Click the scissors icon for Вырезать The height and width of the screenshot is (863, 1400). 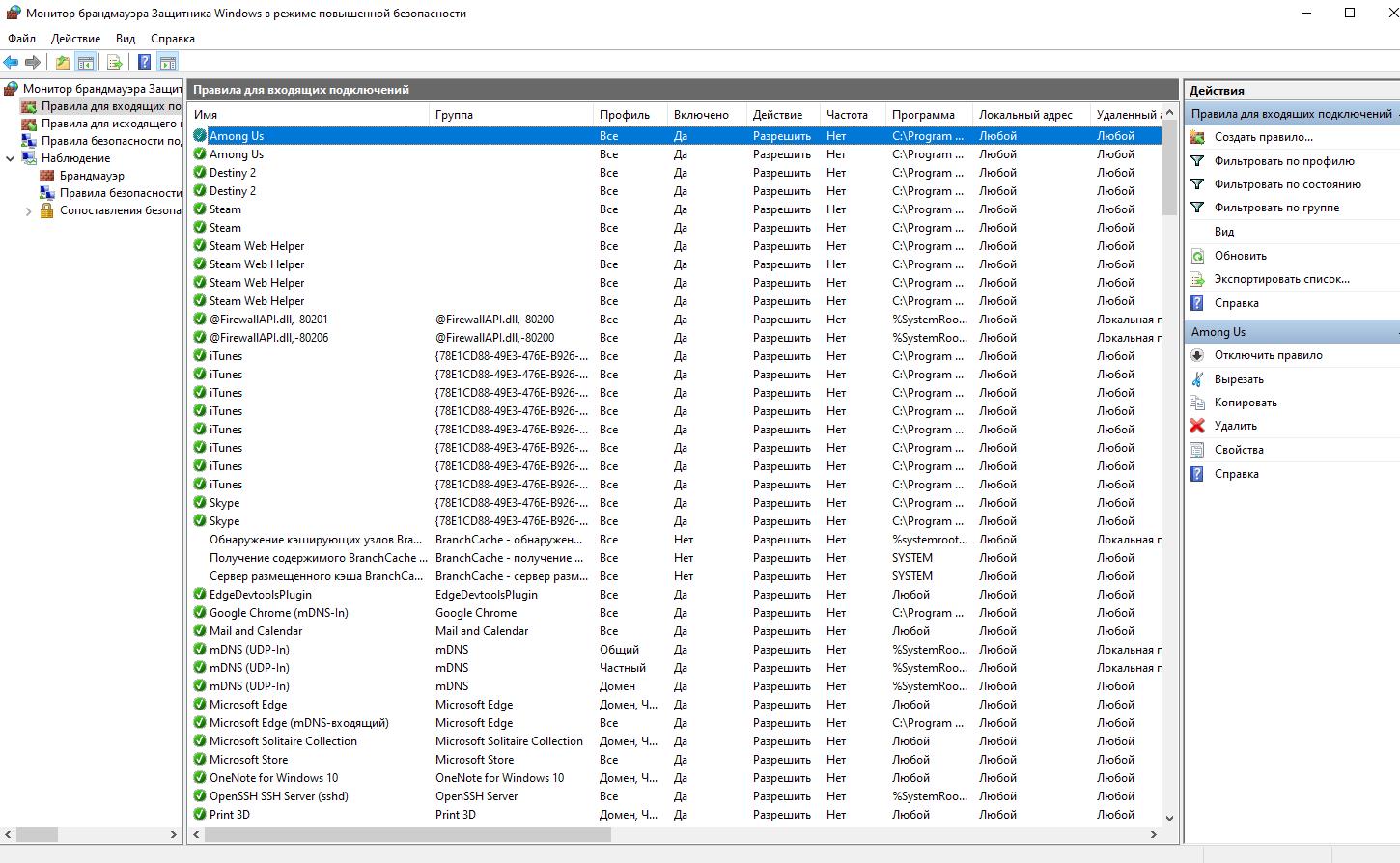pos(1197,379)
